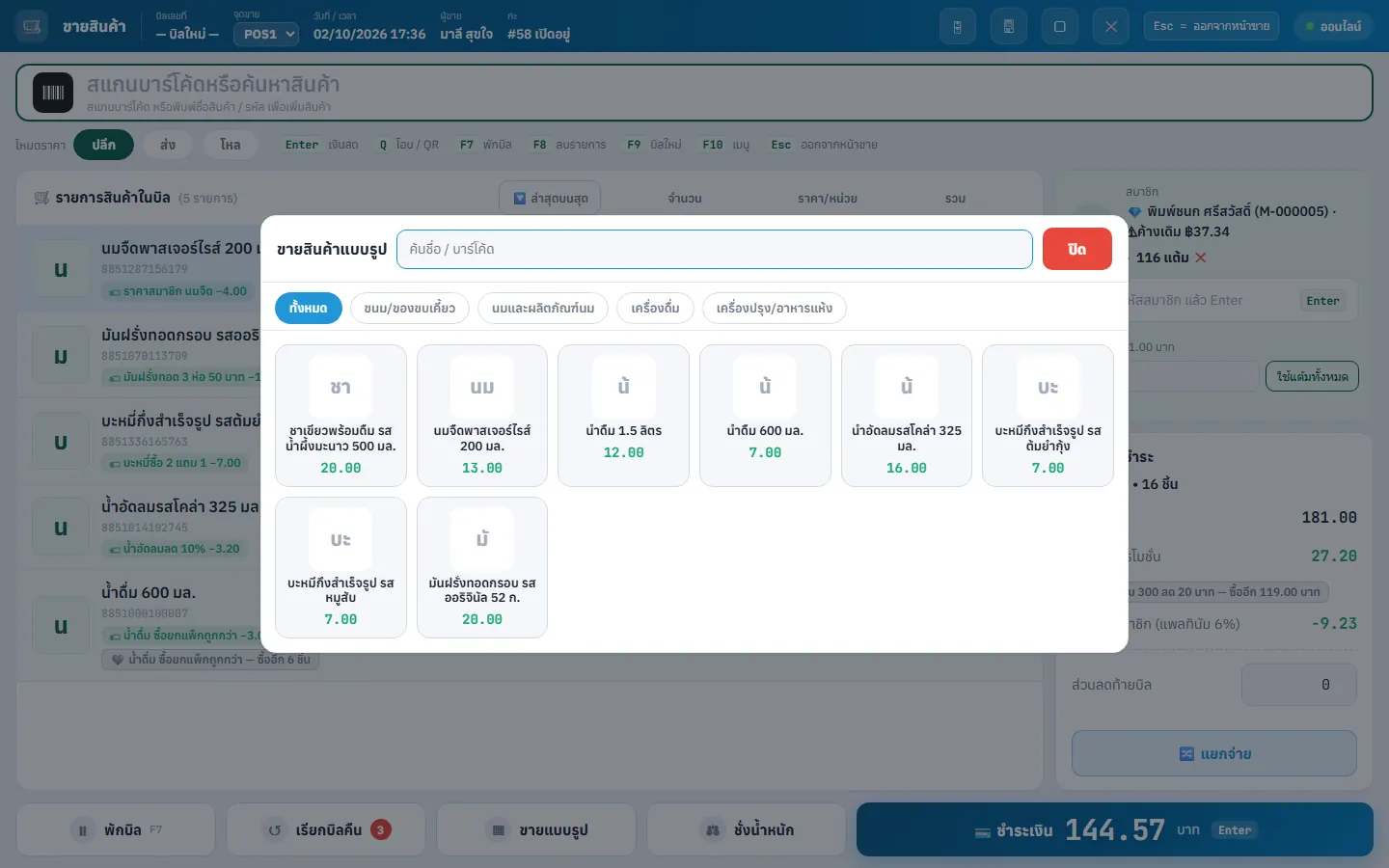Viewport: 1389px width, 868px height.
Task: Click the F8 ลบรายการ shortcut hint
Action: (x=569, y=145)
